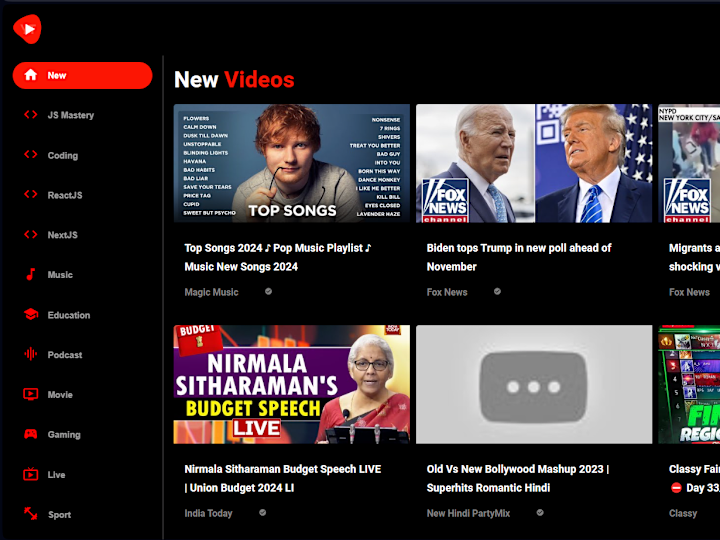Click the home icon in New button
This screenshot has height=540, width=720.
31,75
